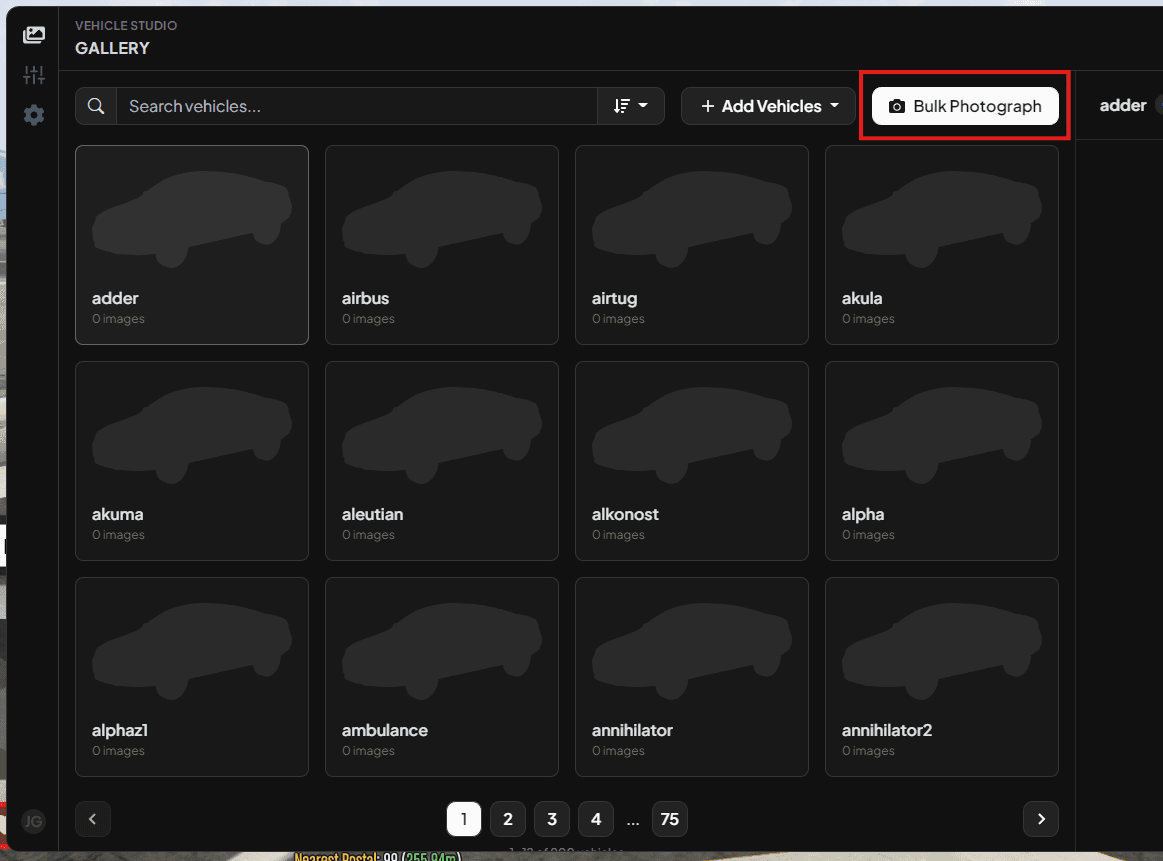Expand the Add Vehicles dropdown

point(768,106)
